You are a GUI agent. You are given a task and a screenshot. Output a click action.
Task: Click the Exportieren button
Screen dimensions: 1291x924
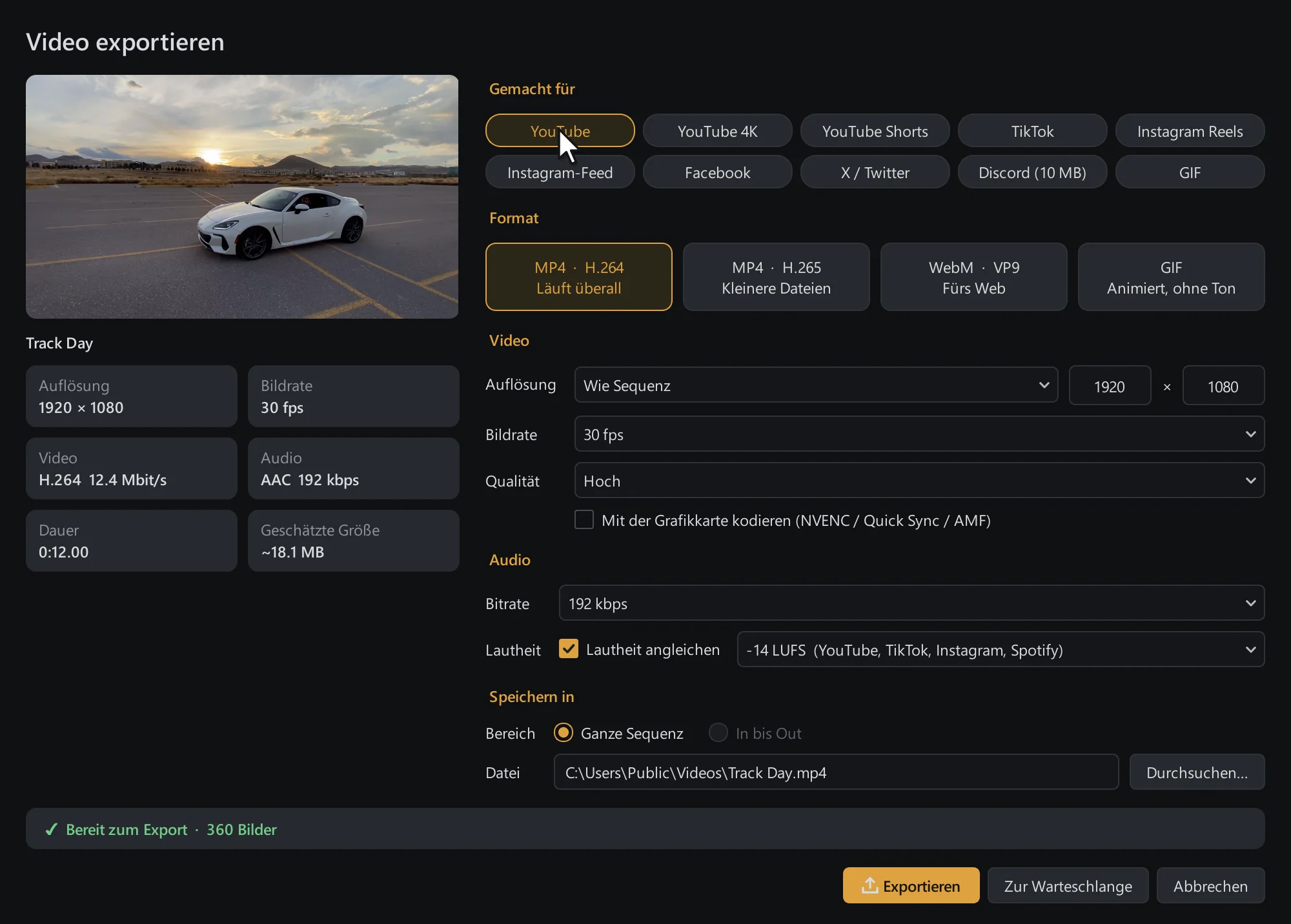911,885
